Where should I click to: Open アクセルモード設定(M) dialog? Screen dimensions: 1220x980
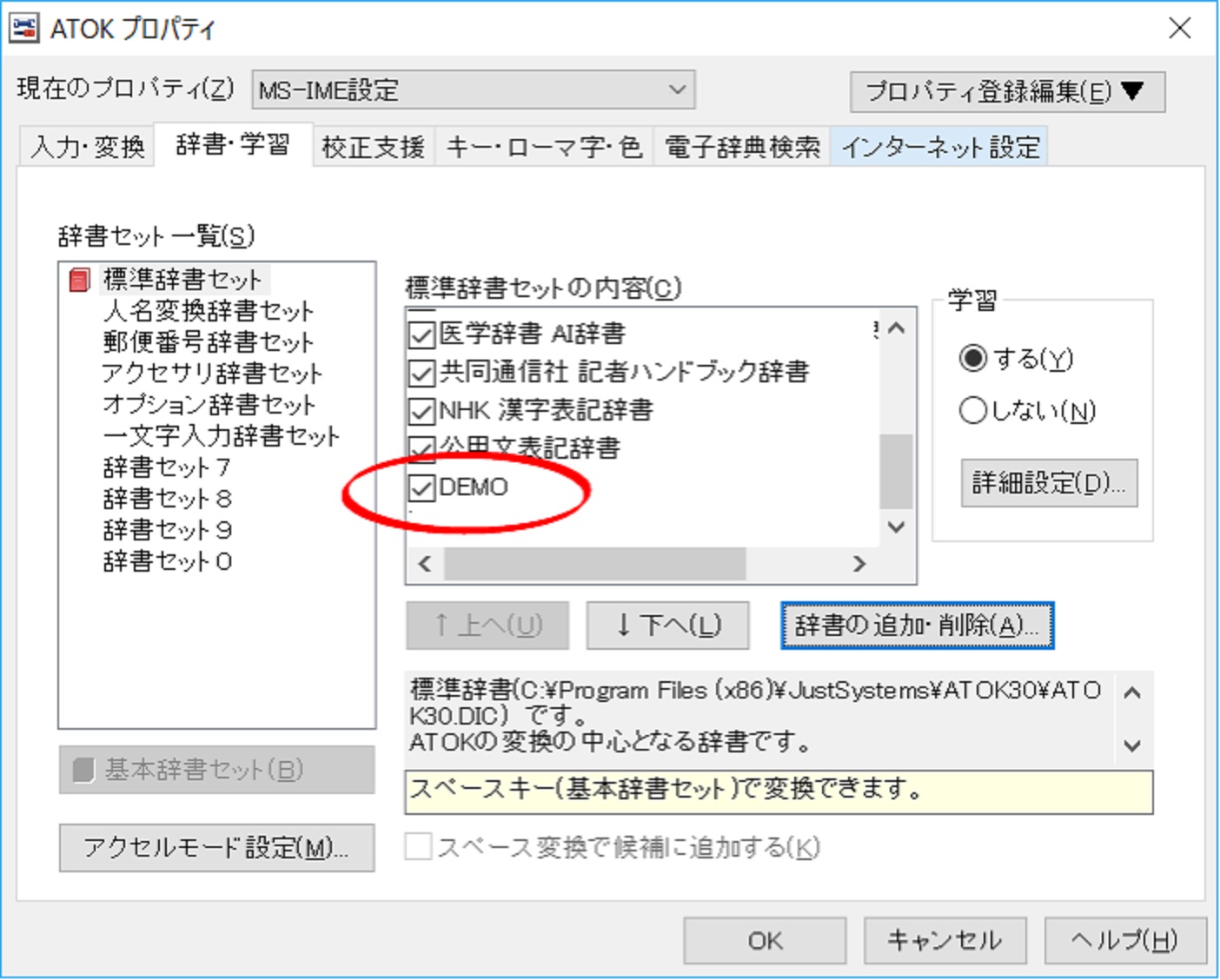(216, 847)
